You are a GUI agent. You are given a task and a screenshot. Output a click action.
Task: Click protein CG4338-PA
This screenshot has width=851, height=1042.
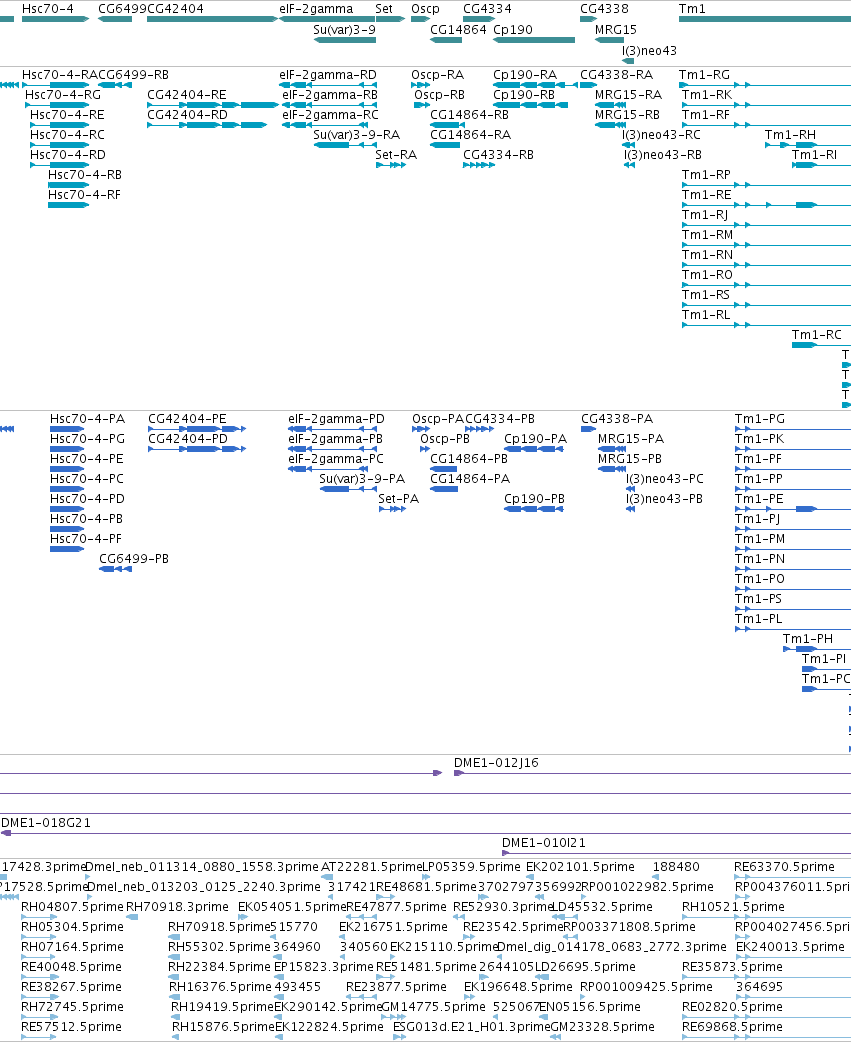pos(617,419)
